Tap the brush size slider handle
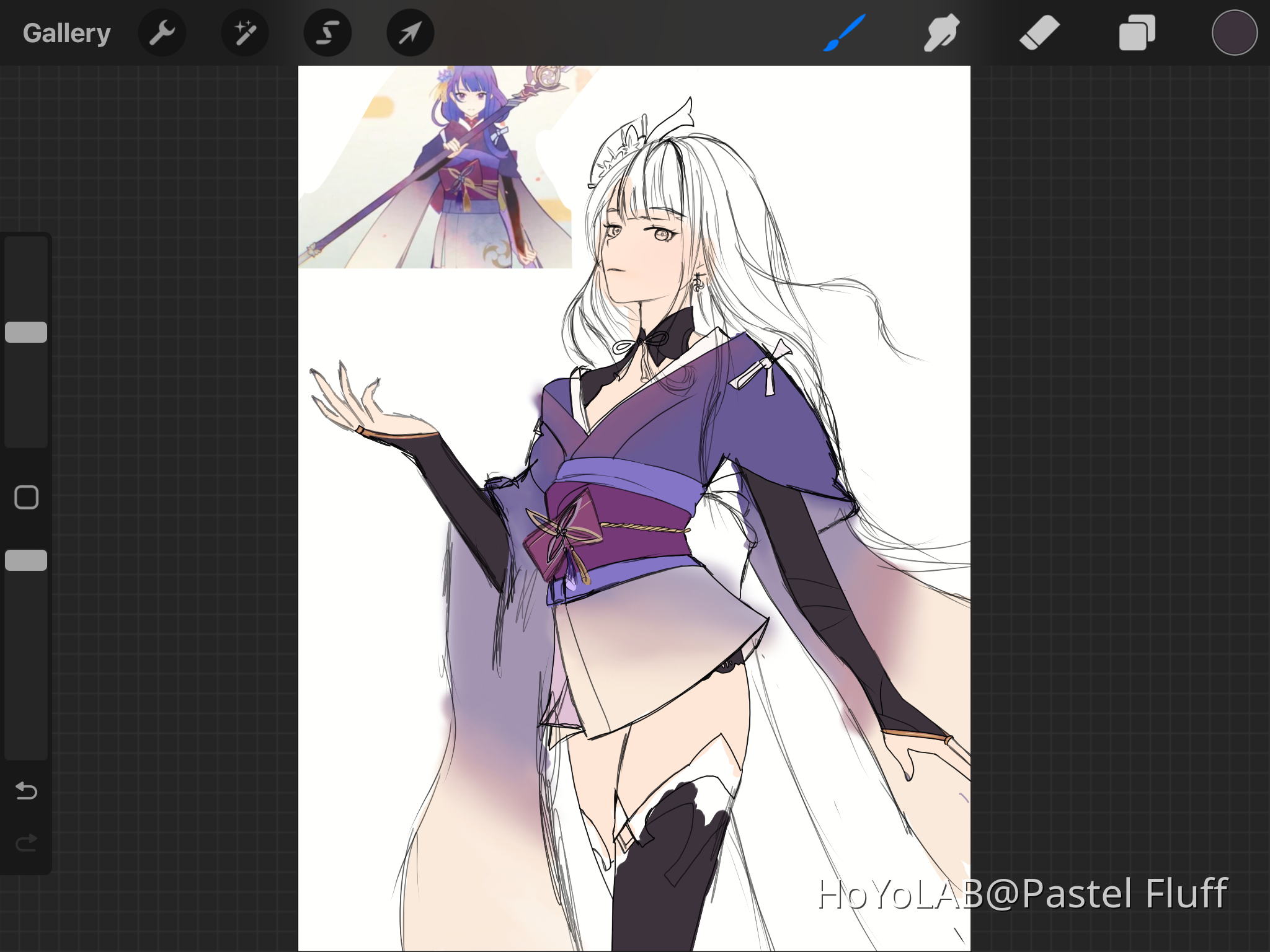 tap(26, 332)
